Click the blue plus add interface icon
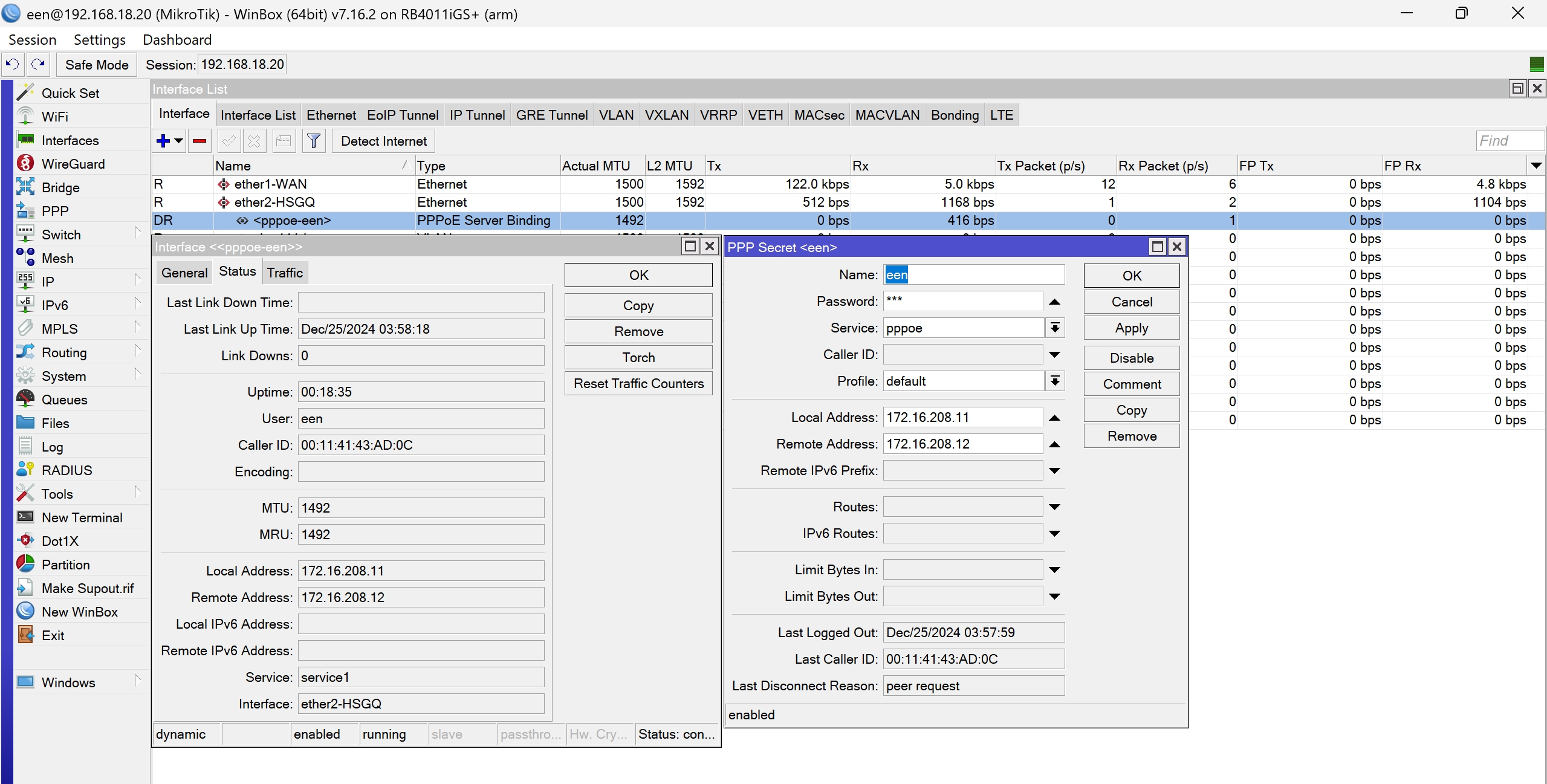Viewport: 1547px width, 784px height. coord(163,141)
